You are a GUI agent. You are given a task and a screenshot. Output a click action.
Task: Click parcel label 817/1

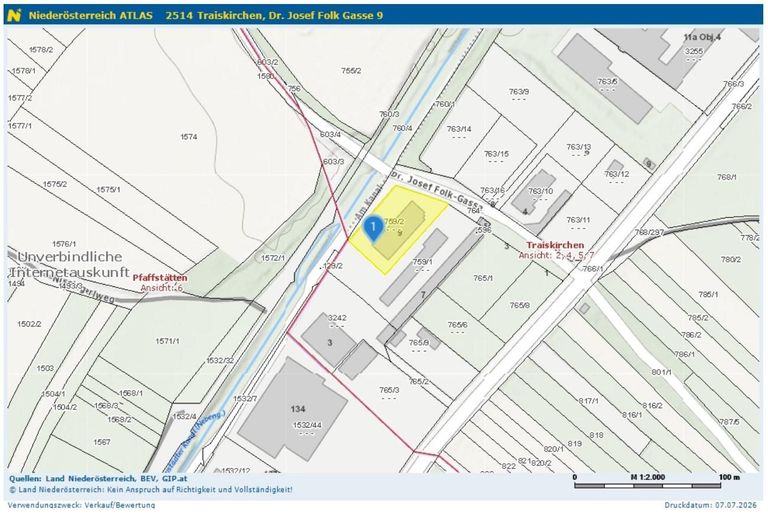(x=588, y=401)
